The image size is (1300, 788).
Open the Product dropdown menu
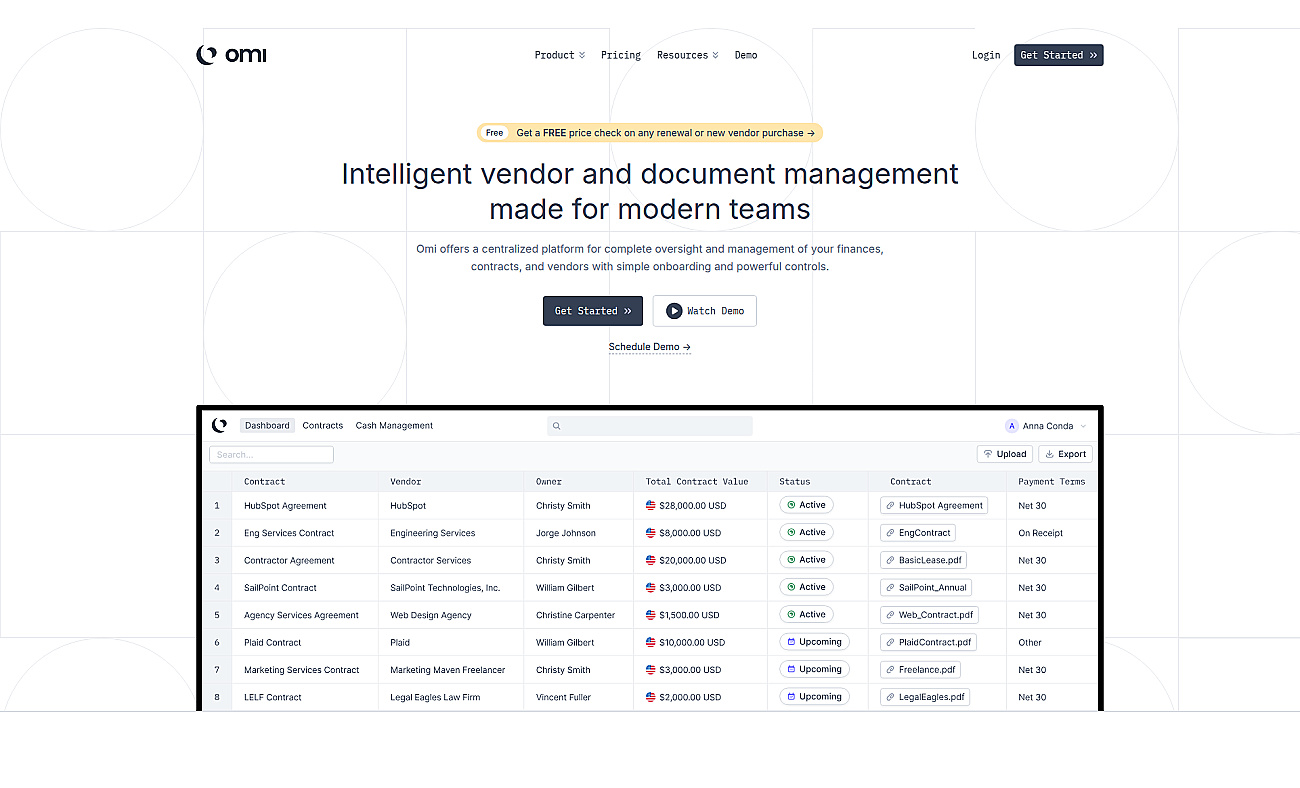pos(560,55)
